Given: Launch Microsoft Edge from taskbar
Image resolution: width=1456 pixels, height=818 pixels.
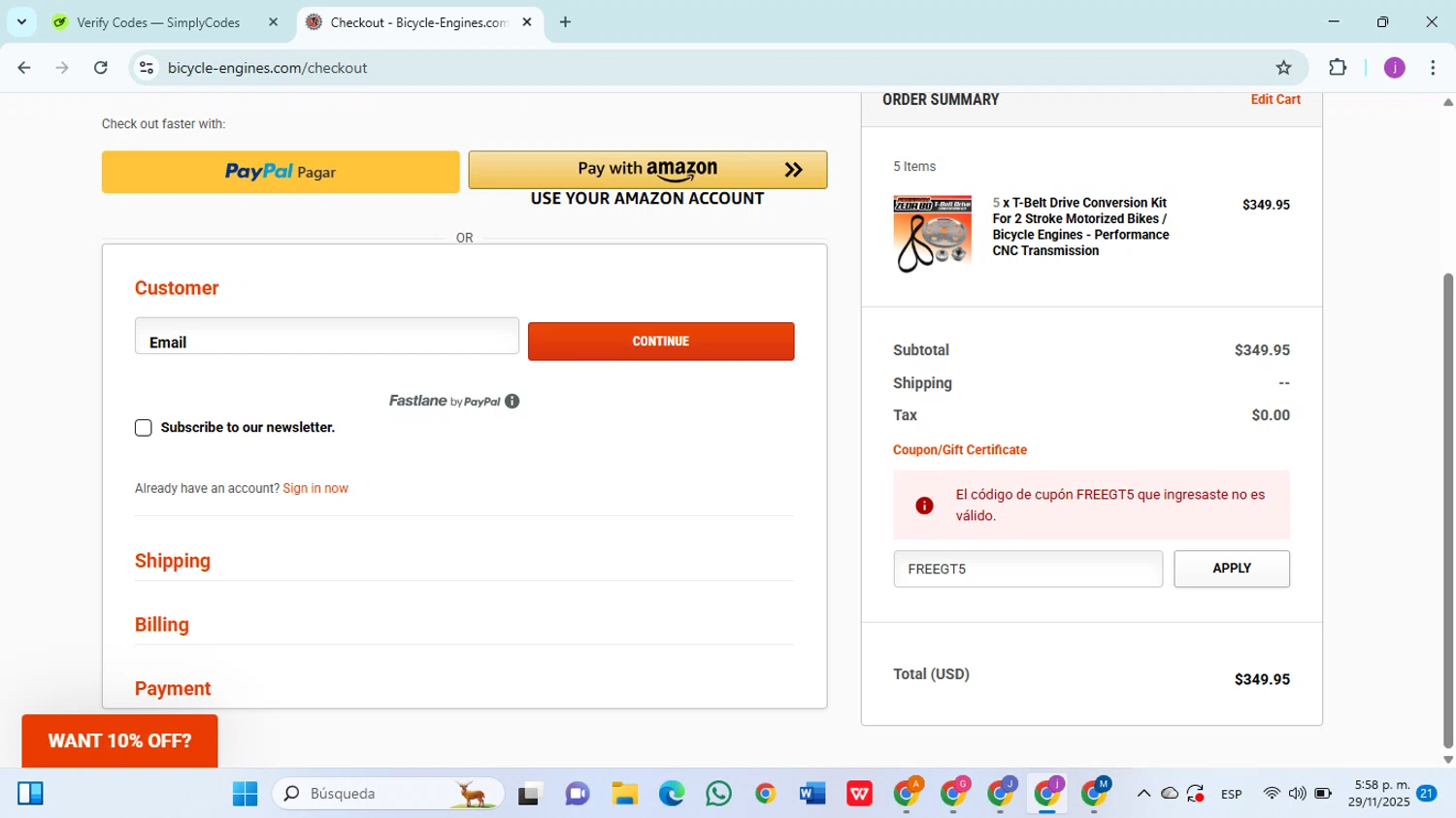Looking at the screenshot, I should [x=672, y=794].
